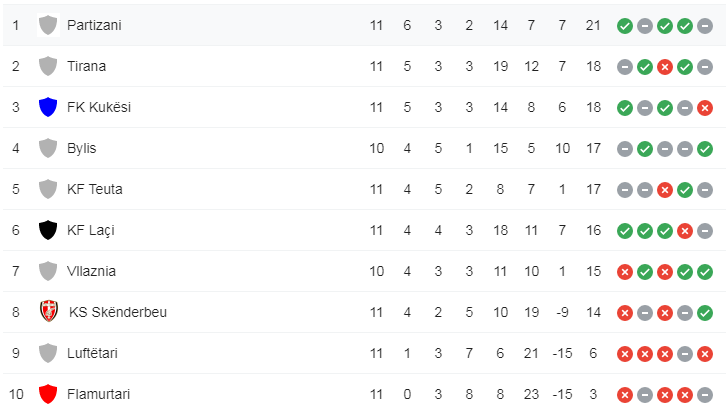Click Partizani's first green win indicator
The image size is (726, 408).
(x=624, y=25)
